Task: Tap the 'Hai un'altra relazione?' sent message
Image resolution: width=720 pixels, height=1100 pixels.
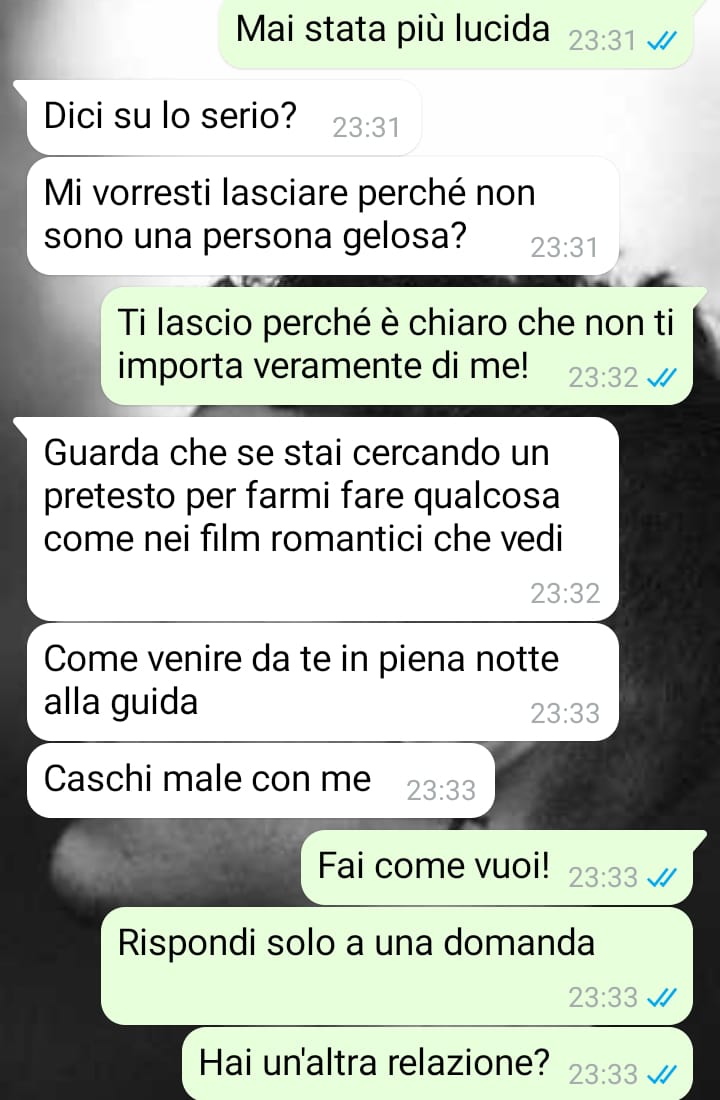Action: [437, 1064]
